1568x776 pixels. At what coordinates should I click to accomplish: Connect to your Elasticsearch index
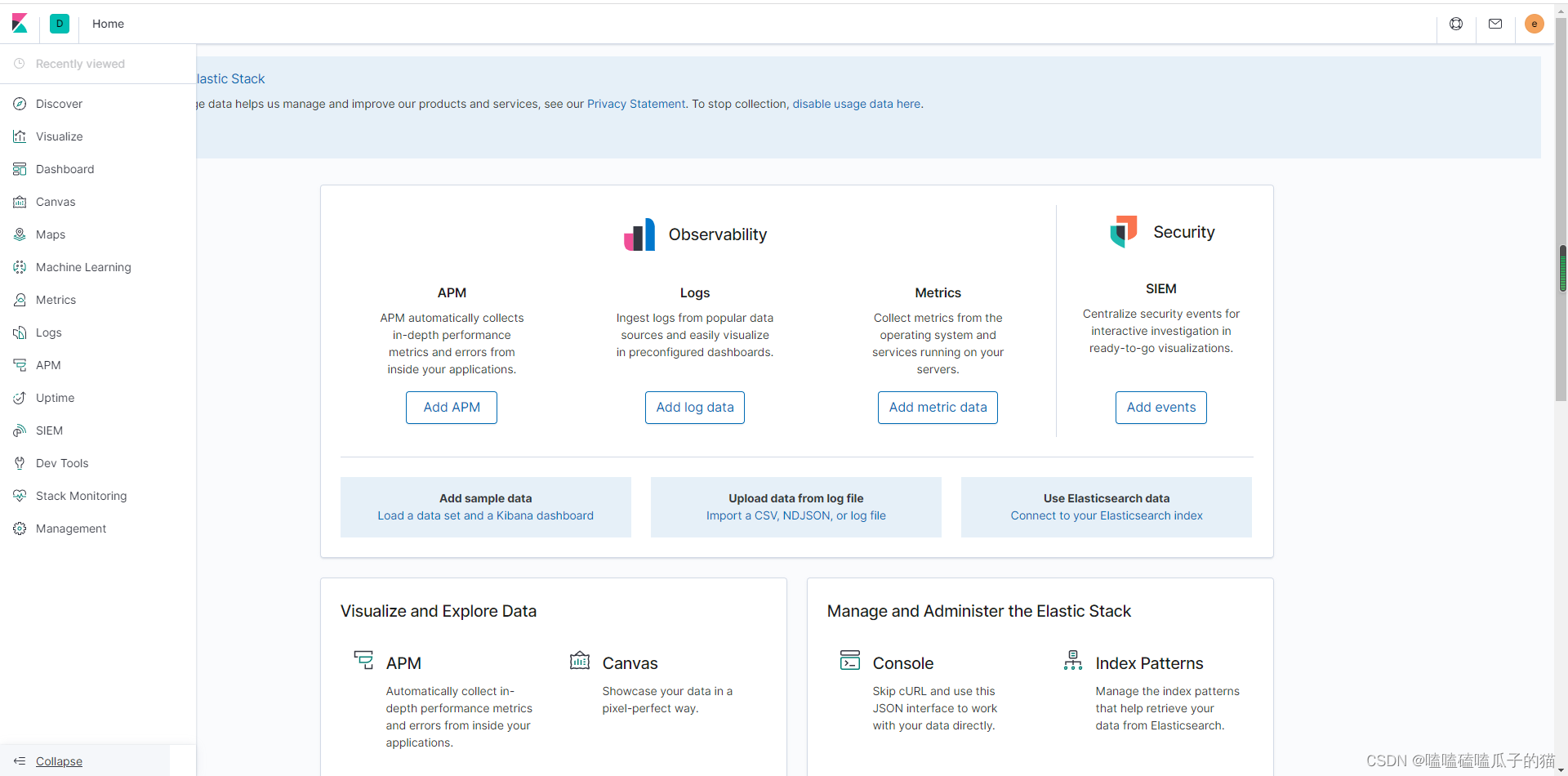click(x=1107, y=515)
